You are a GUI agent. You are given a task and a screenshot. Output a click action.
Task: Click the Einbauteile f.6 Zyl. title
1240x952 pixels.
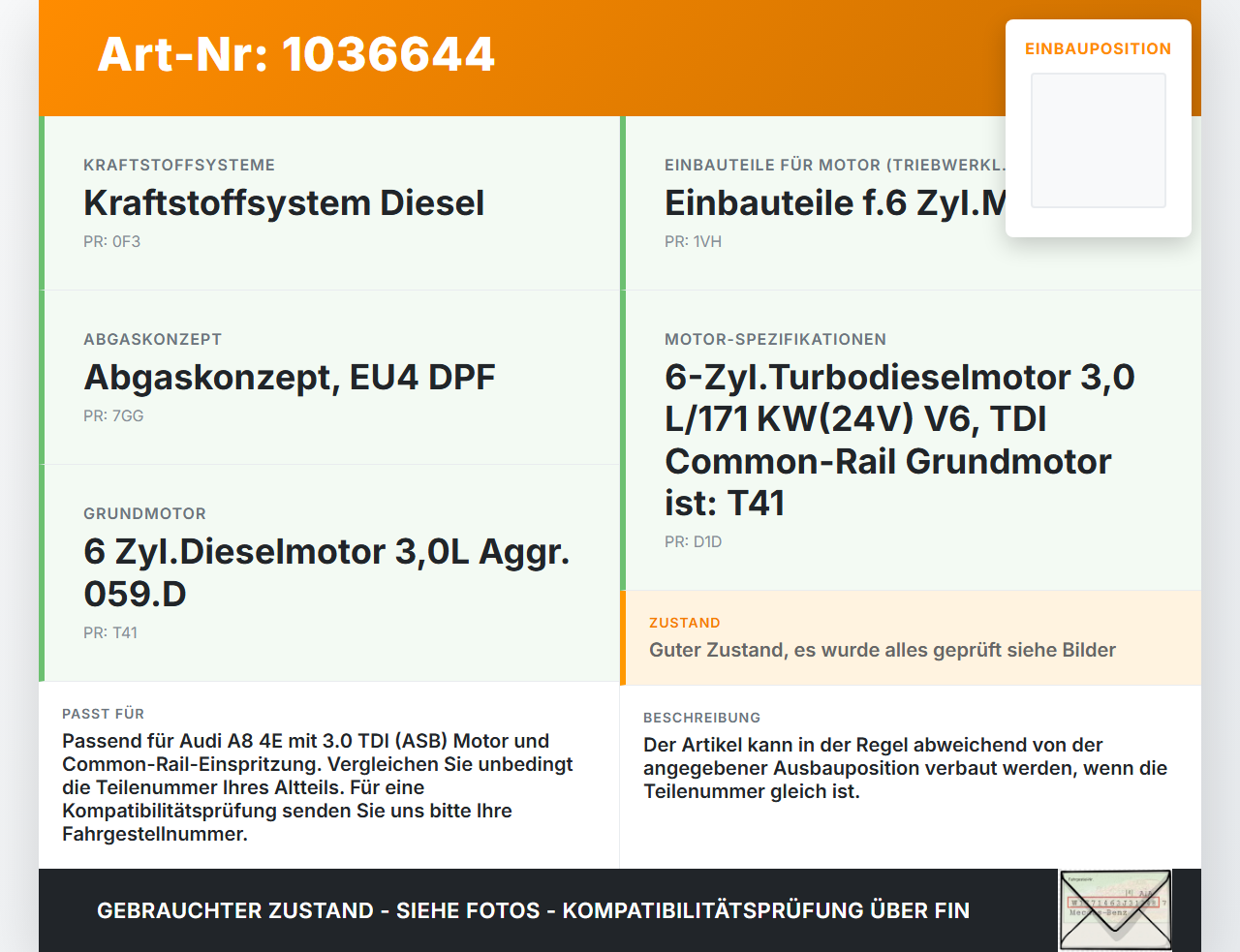coord(835,203)
